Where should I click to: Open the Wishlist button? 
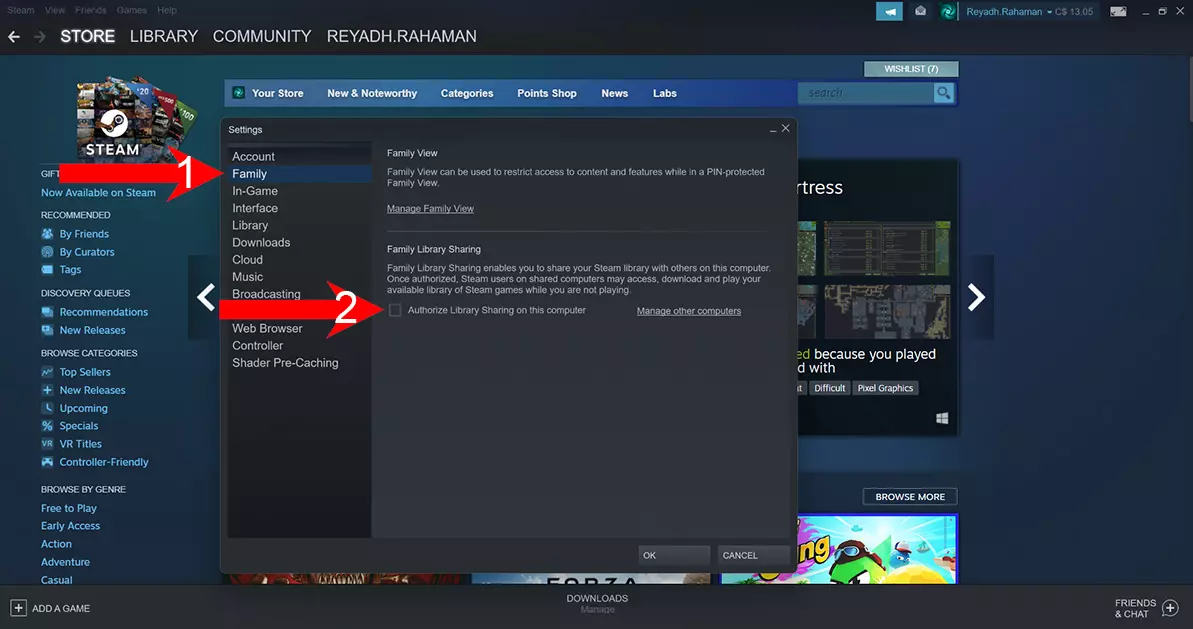click(910, 69)
